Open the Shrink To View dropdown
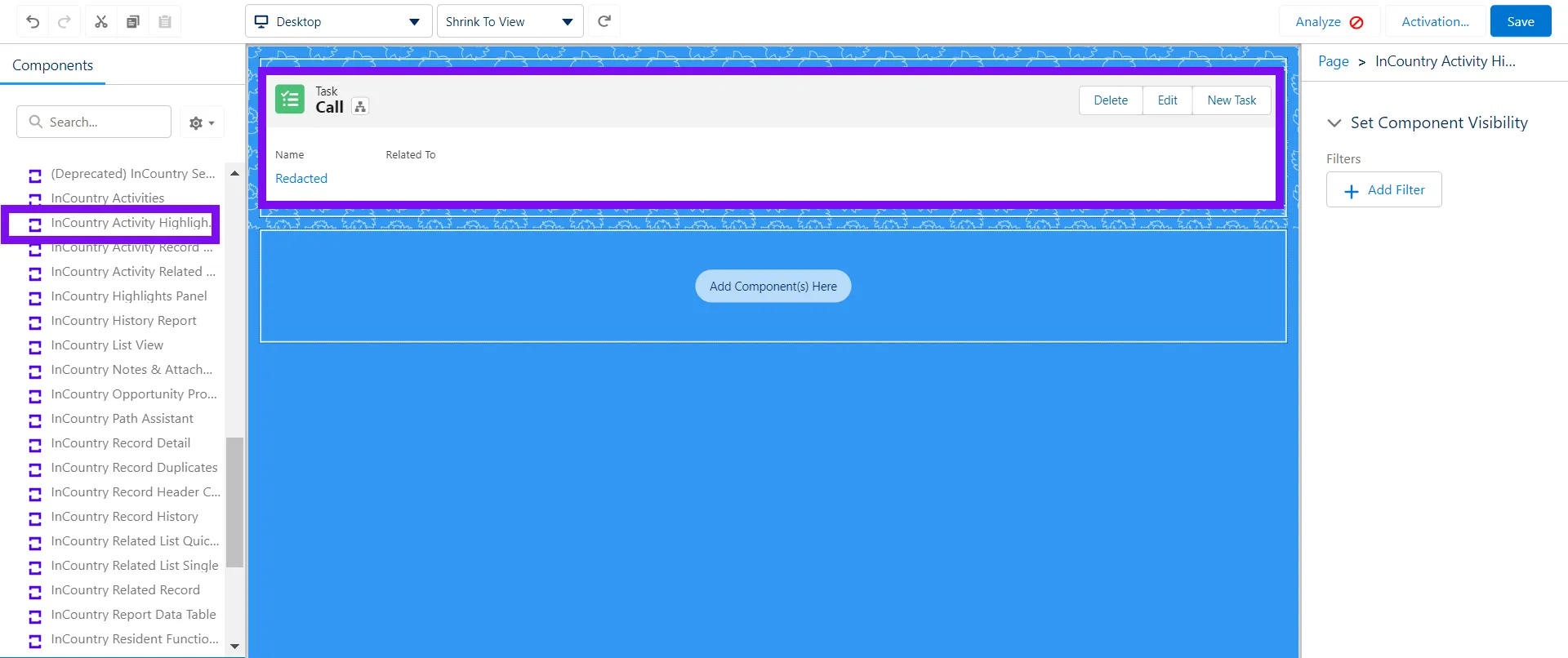The image size is (1568, 658). pyautogui.click(x=510, y=21)
